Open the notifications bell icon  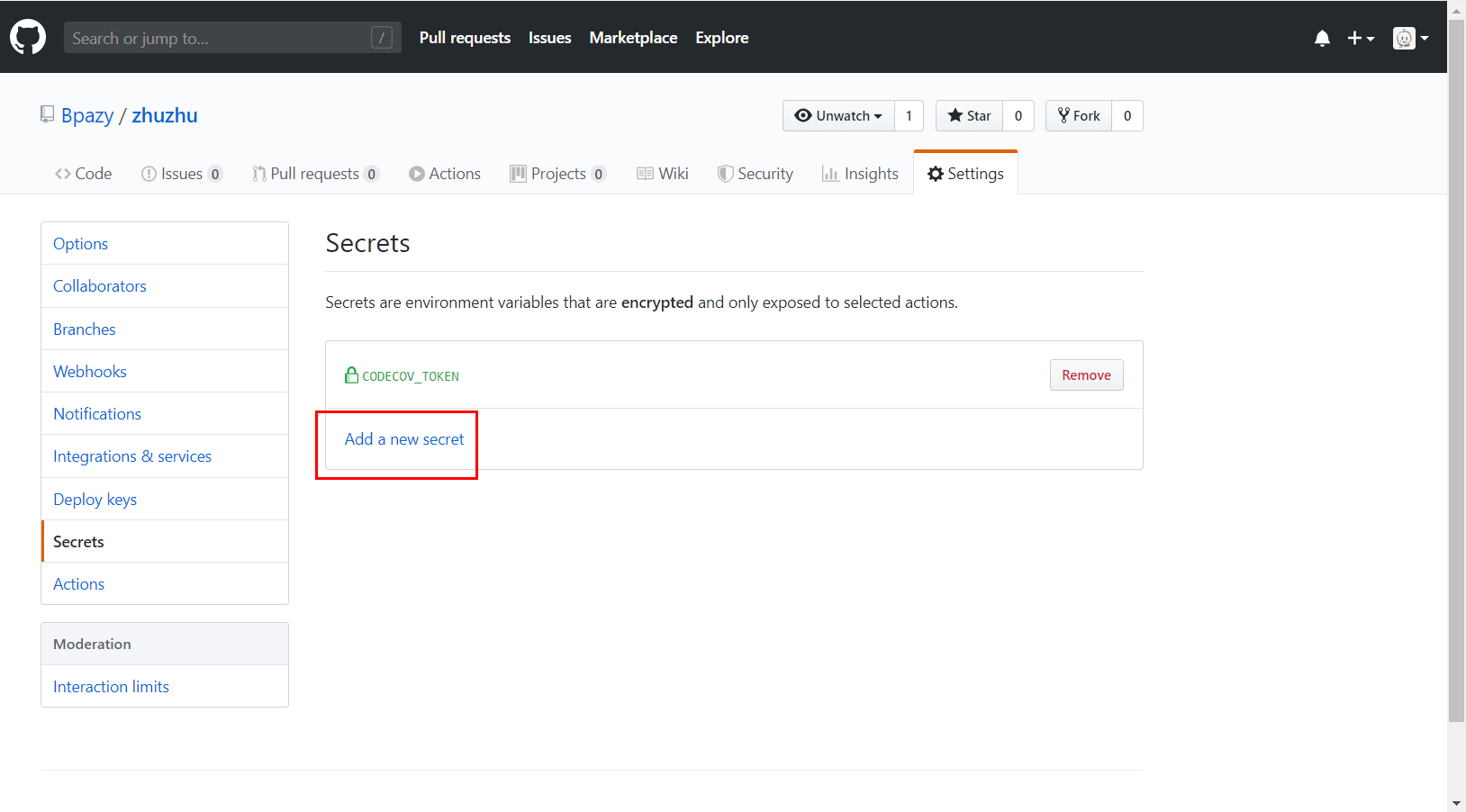pos(1321,37)
